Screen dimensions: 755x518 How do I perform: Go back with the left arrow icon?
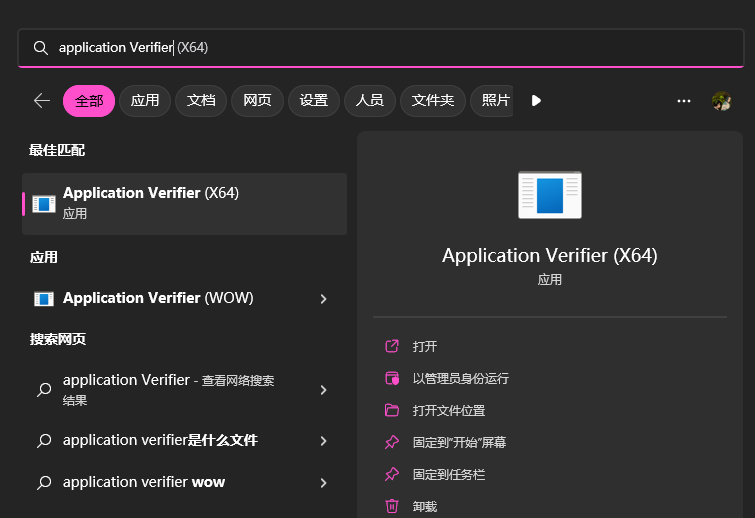42,101
